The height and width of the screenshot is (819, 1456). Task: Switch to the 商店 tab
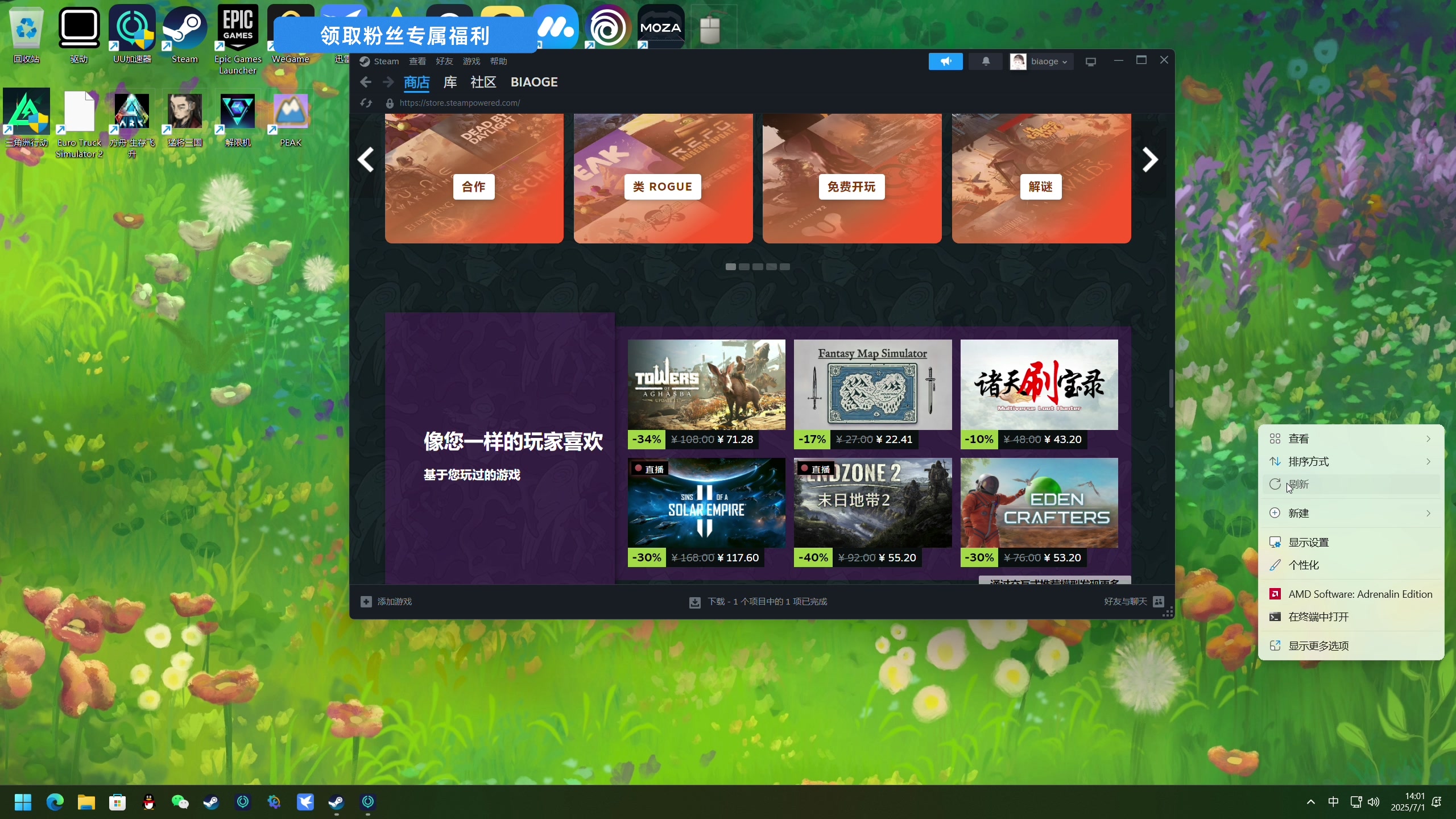click(416, 82)
